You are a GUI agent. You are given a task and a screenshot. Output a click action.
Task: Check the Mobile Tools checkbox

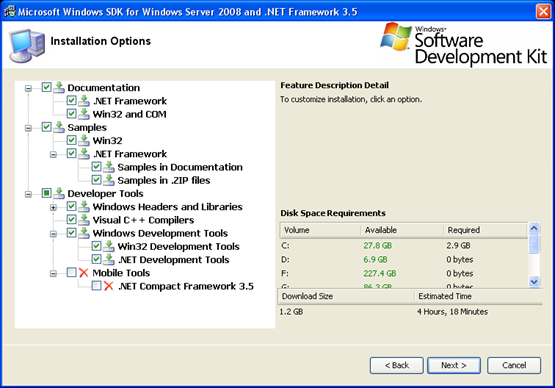71,272
